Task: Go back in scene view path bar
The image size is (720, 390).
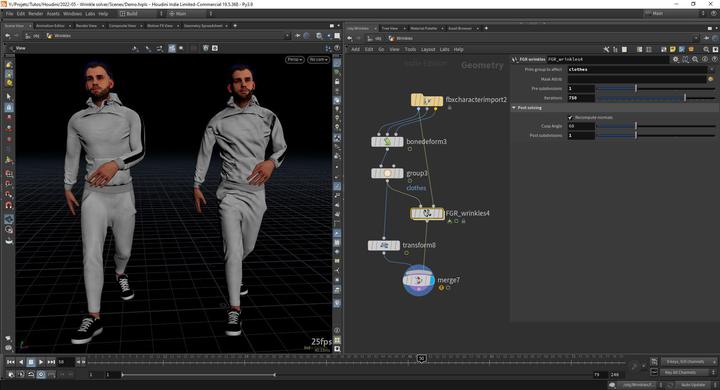Action: pos(8,36)
